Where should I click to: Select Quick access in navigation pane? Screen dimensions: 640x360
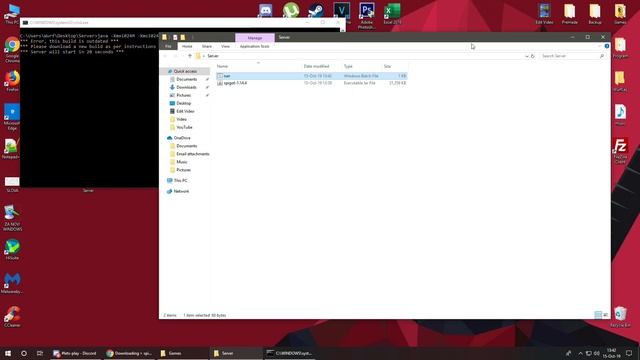coord(185,71)
